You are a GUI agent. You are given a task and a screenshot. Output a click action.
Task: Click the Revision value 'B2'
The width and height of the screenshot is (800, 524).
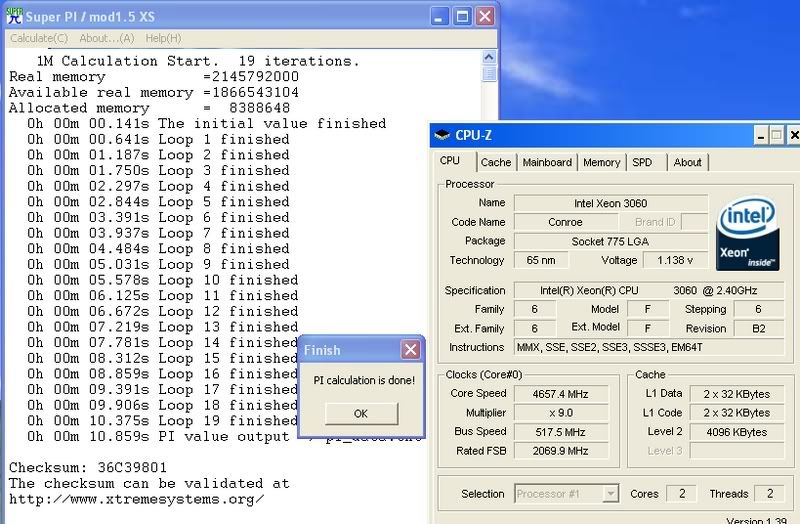tap(758, 329)
